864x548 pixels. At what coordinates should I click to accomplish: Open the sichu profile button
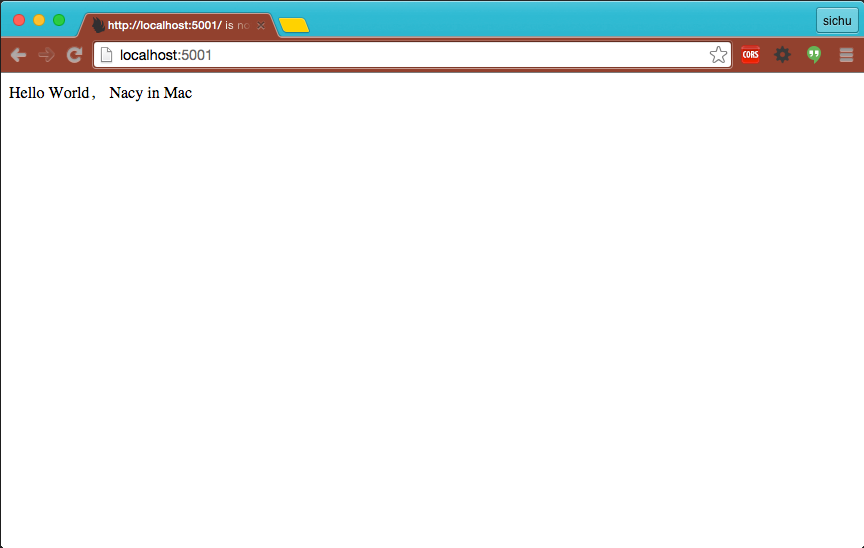837,21
